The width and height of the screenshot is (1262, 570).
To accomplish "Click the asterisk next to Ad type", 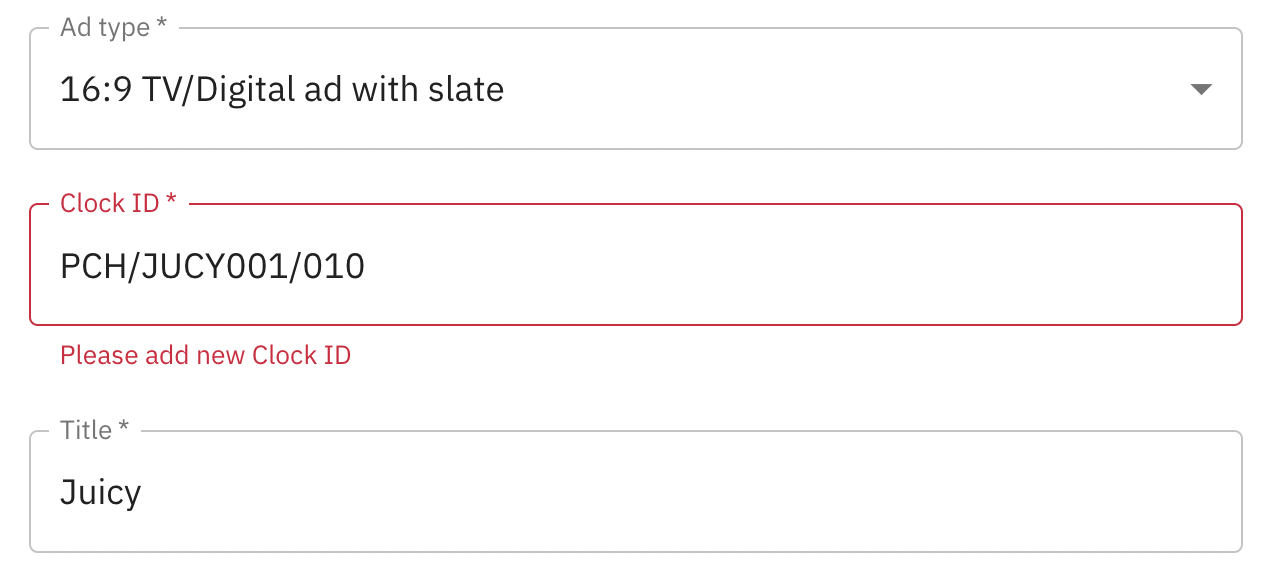I will (161, 27).
